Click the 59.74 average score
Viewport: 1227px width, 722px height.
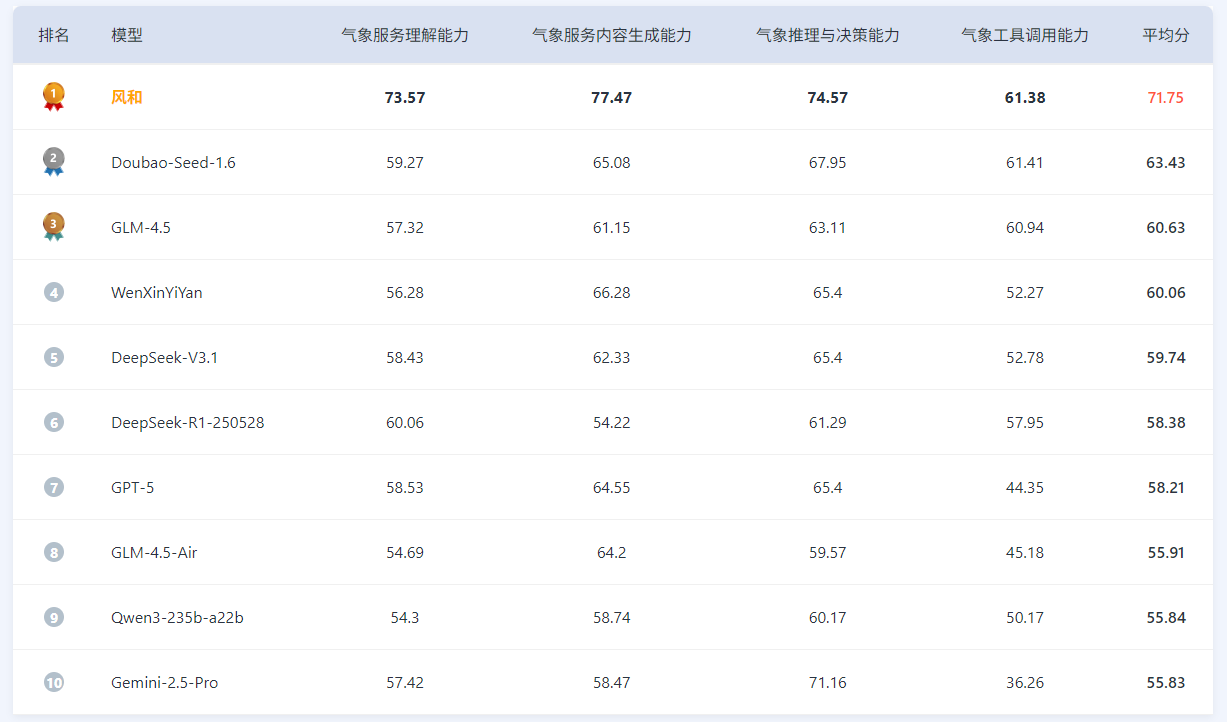click(1166, 357)
